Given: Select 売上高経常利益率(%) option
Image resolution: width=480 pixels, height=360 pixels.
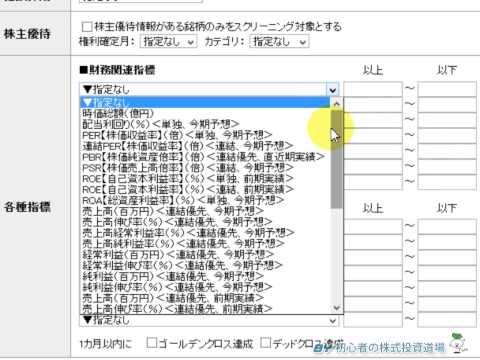Looking at the screenshot, I should pos(205,233).
